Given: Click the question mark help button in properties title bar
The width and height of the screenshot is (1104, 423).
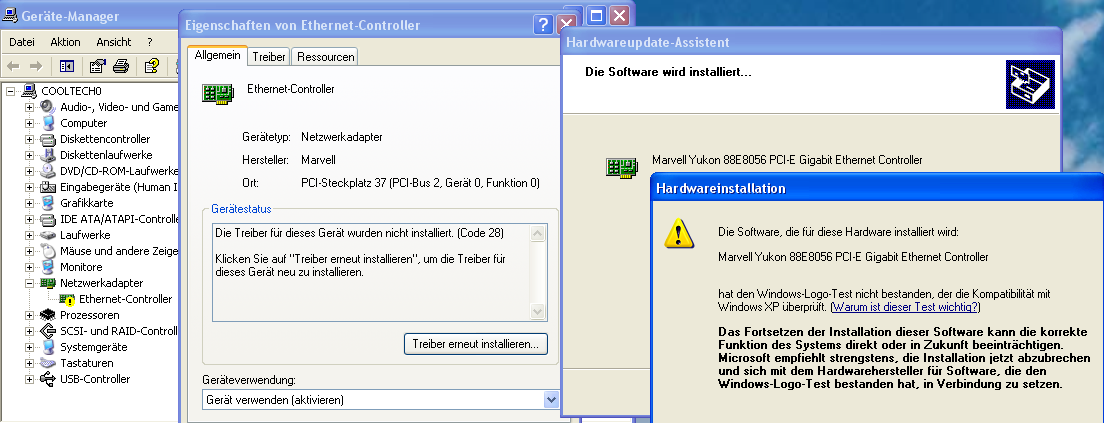Looking at the screenshot, I should coord(544,25).
